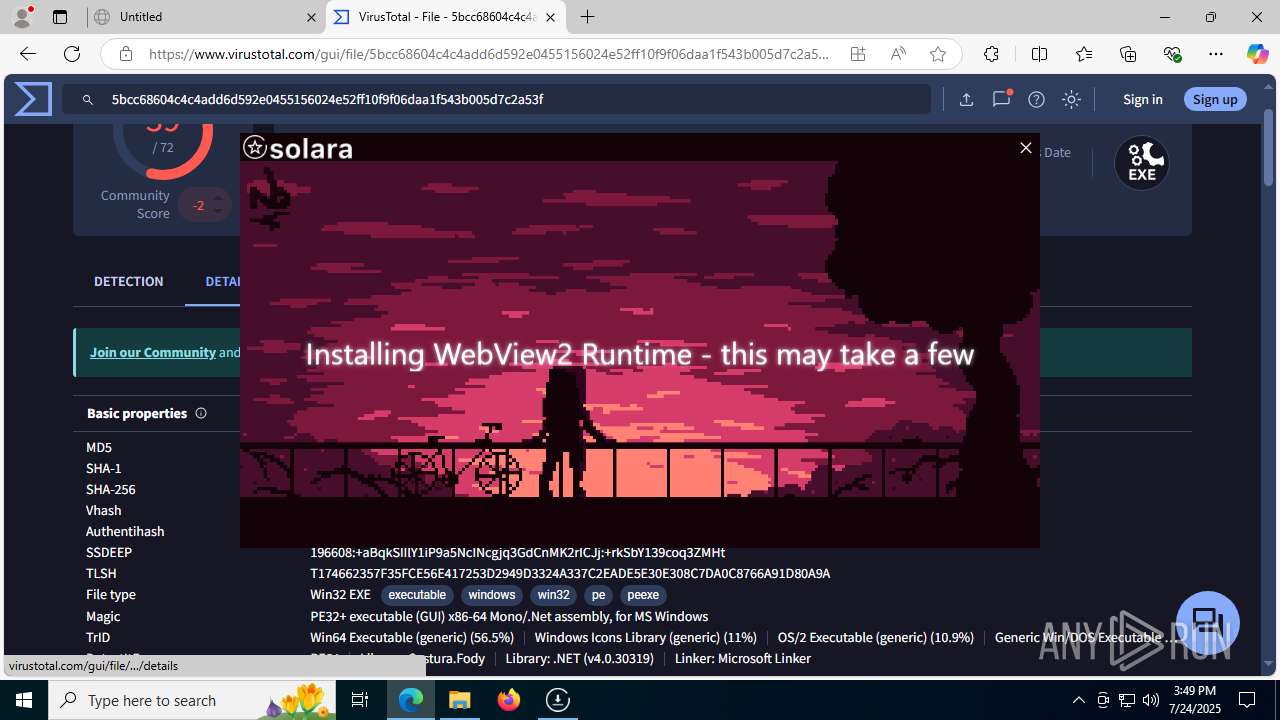The width and height of the screenshot is (1280, 720).
Task: Close the VirusTotal browser tab
Action: coord(550,17)
